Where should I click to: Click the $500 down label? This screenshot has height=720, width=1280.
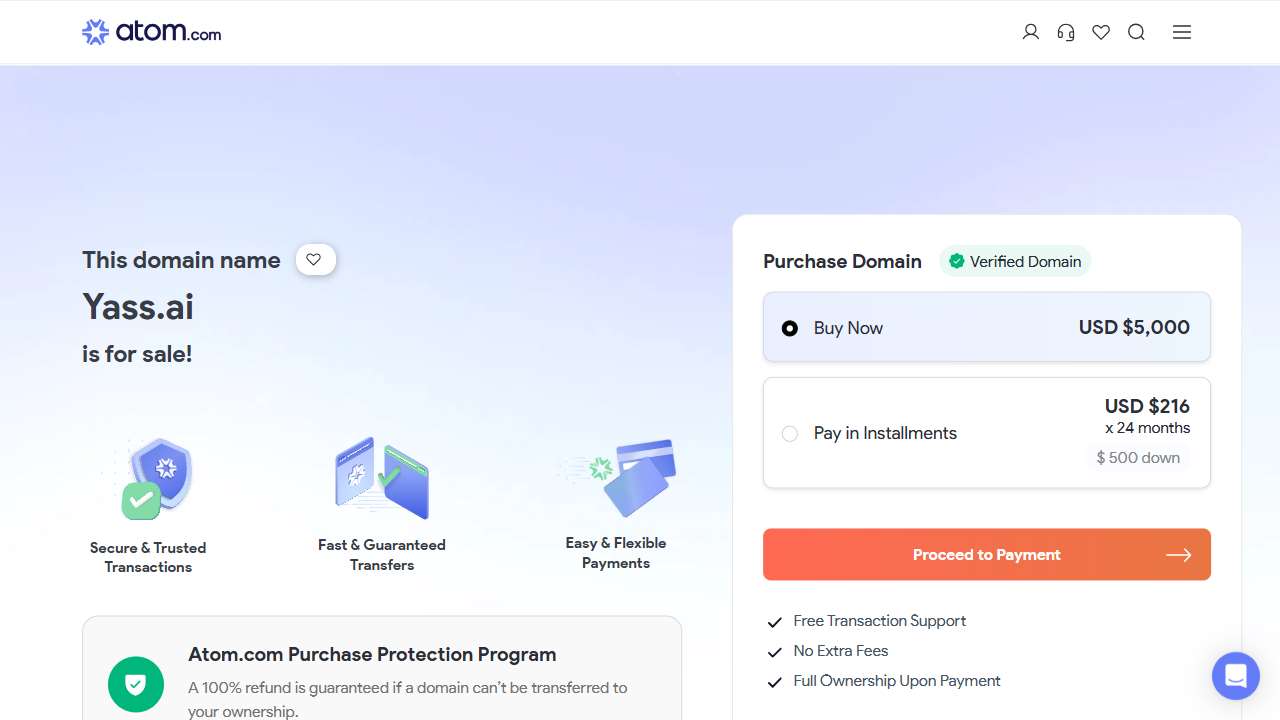click(1138, 458)
